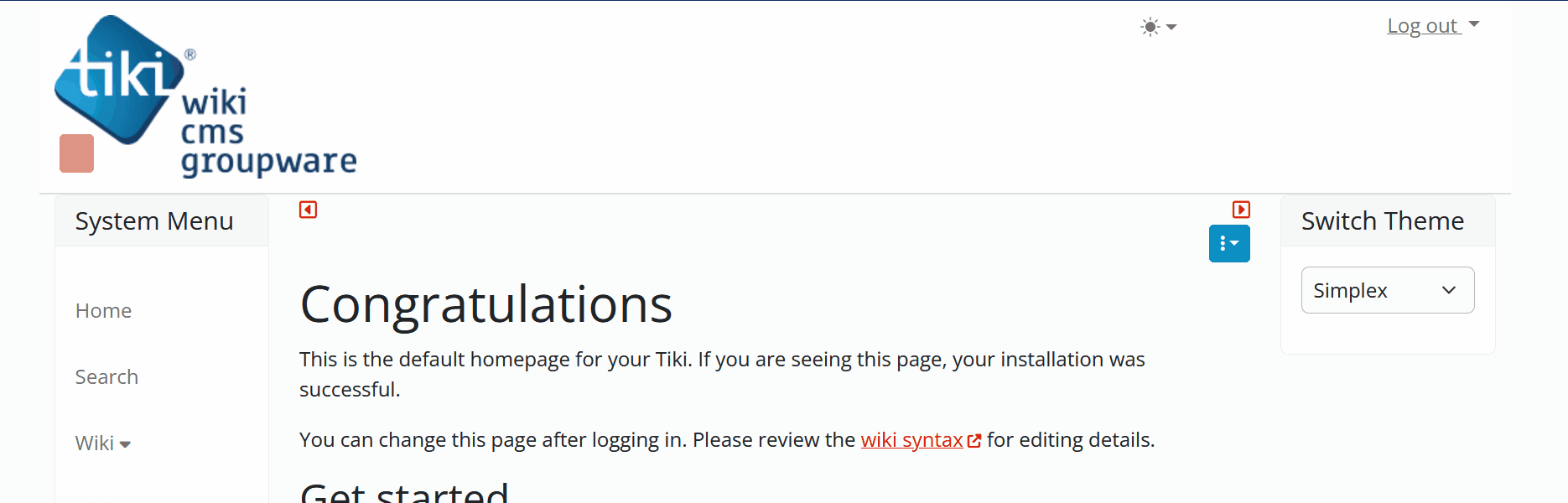Expand the caret next to Log out
The height and width of the screenshot is (503, 1568).
tap(1474, 24)
